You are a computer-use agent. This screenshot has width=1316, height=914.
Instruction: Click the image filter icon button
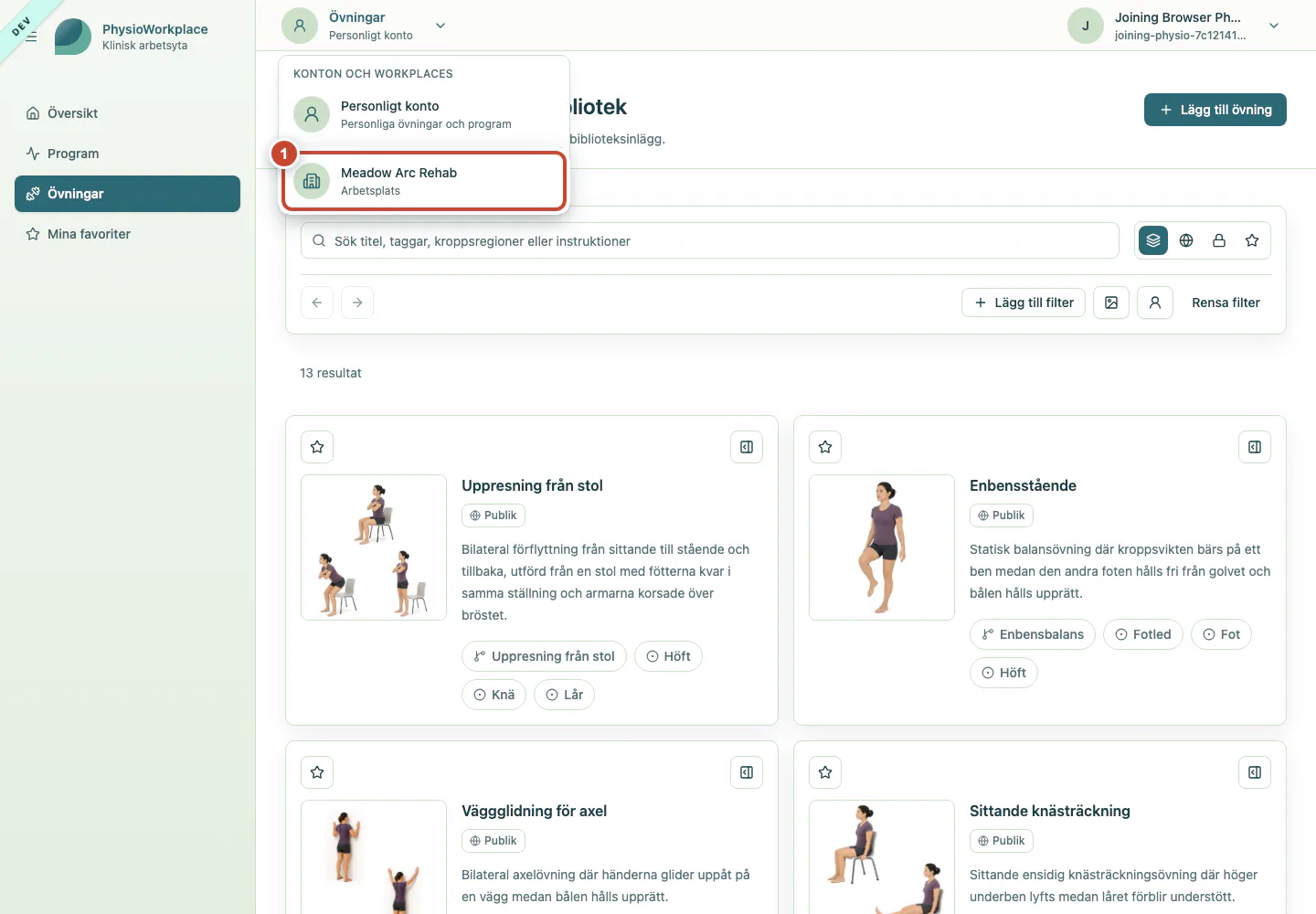point(1111,303)
